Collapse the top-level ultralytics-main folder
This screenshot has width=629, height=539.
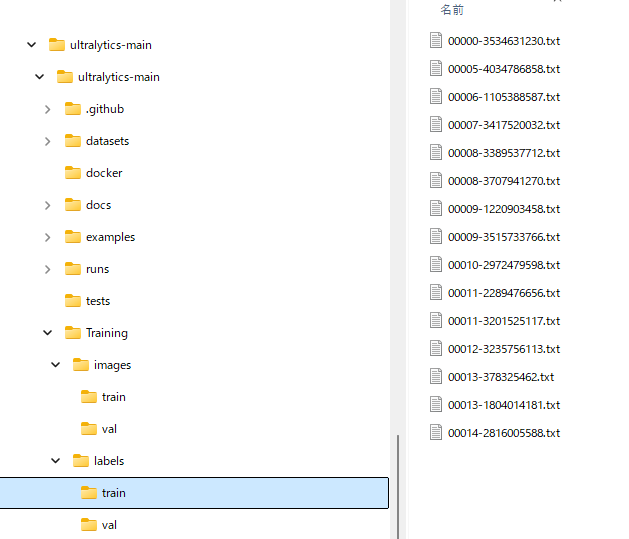pos(32,45)
